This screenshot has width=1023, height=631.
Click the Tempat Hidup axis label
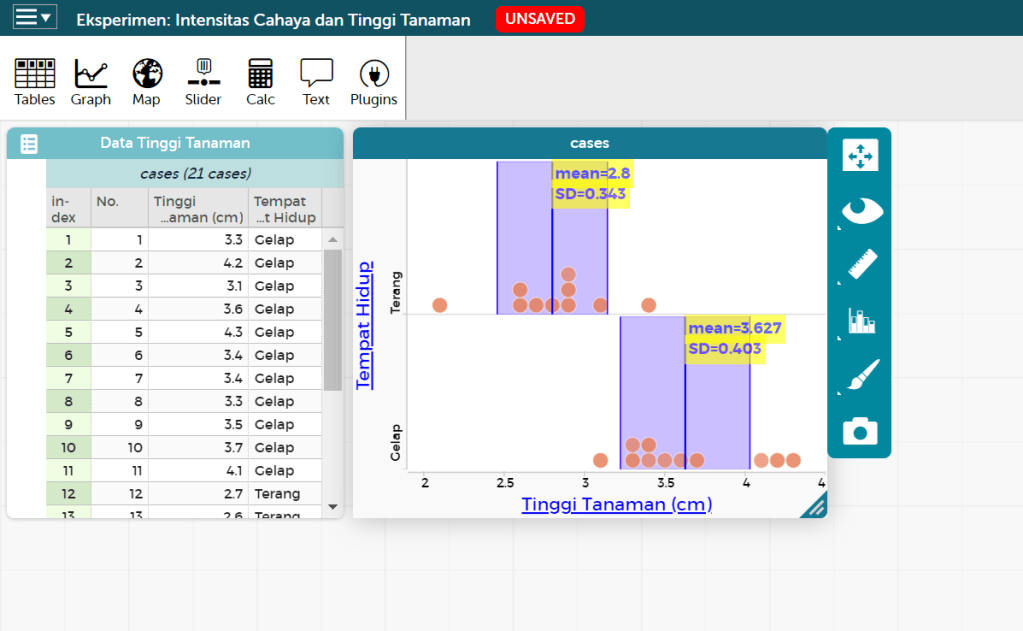click(x=364, y=325)
